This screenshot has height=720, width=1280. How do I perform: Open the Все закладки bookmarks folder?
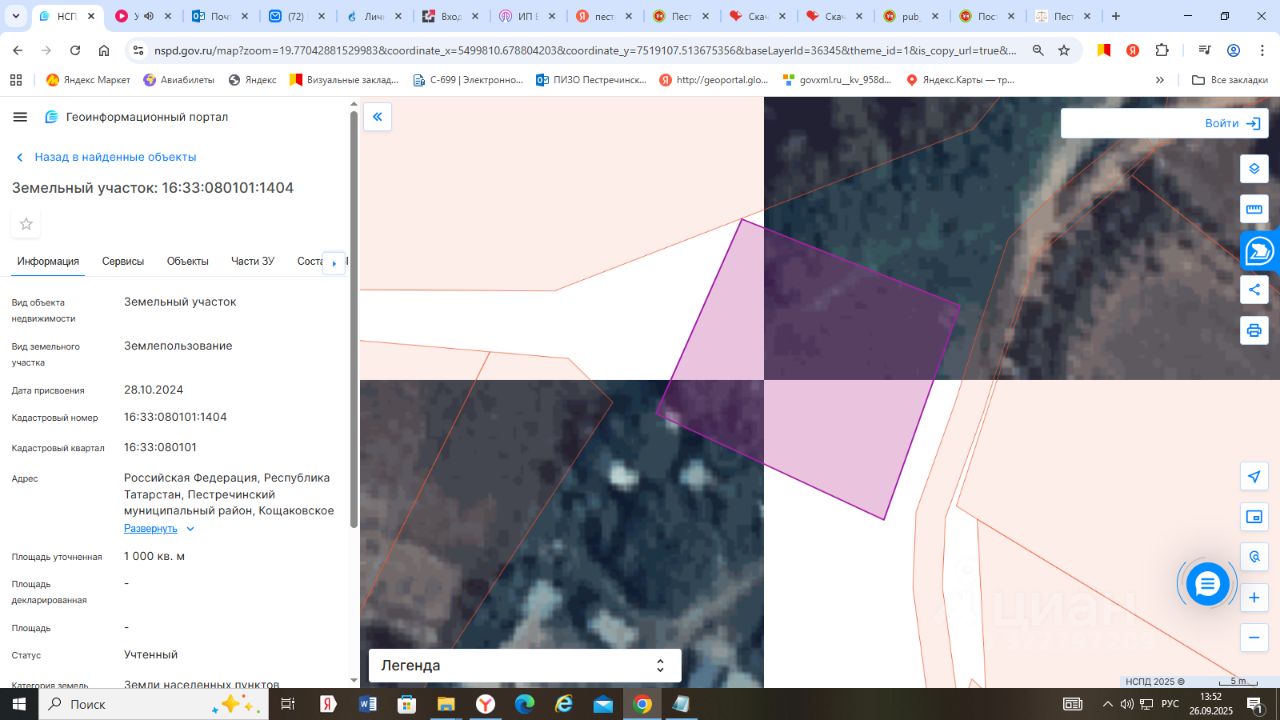(x=1230, y=80)
